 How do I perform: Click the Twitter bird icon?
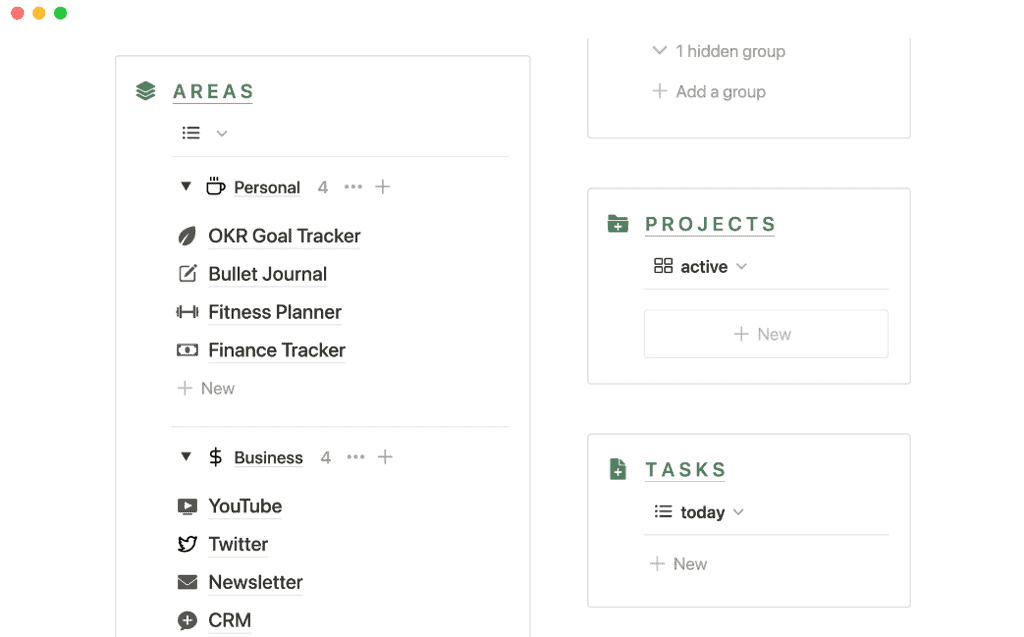click(x=187, y=544)
